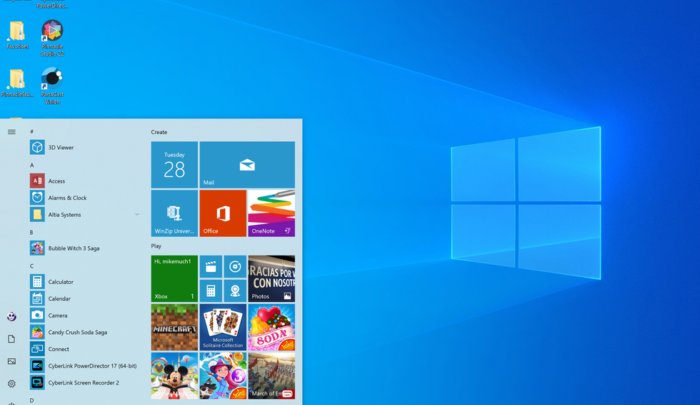Screen dimensions: 700x405
Task: Open Microsoft Solitaire Collection tile
Action: coord(223,327)
